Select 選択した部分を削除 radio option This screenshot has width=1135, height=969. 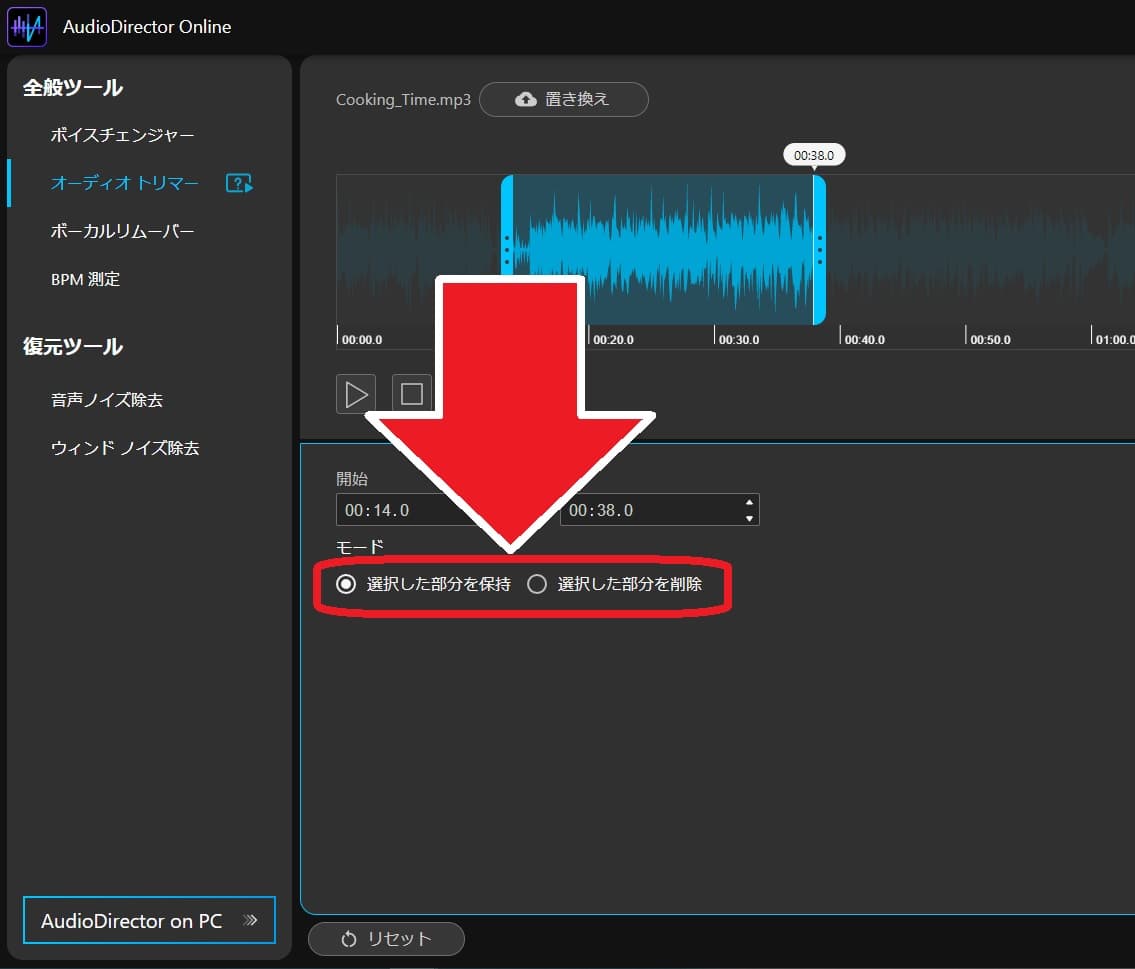(x=536, y=584)
